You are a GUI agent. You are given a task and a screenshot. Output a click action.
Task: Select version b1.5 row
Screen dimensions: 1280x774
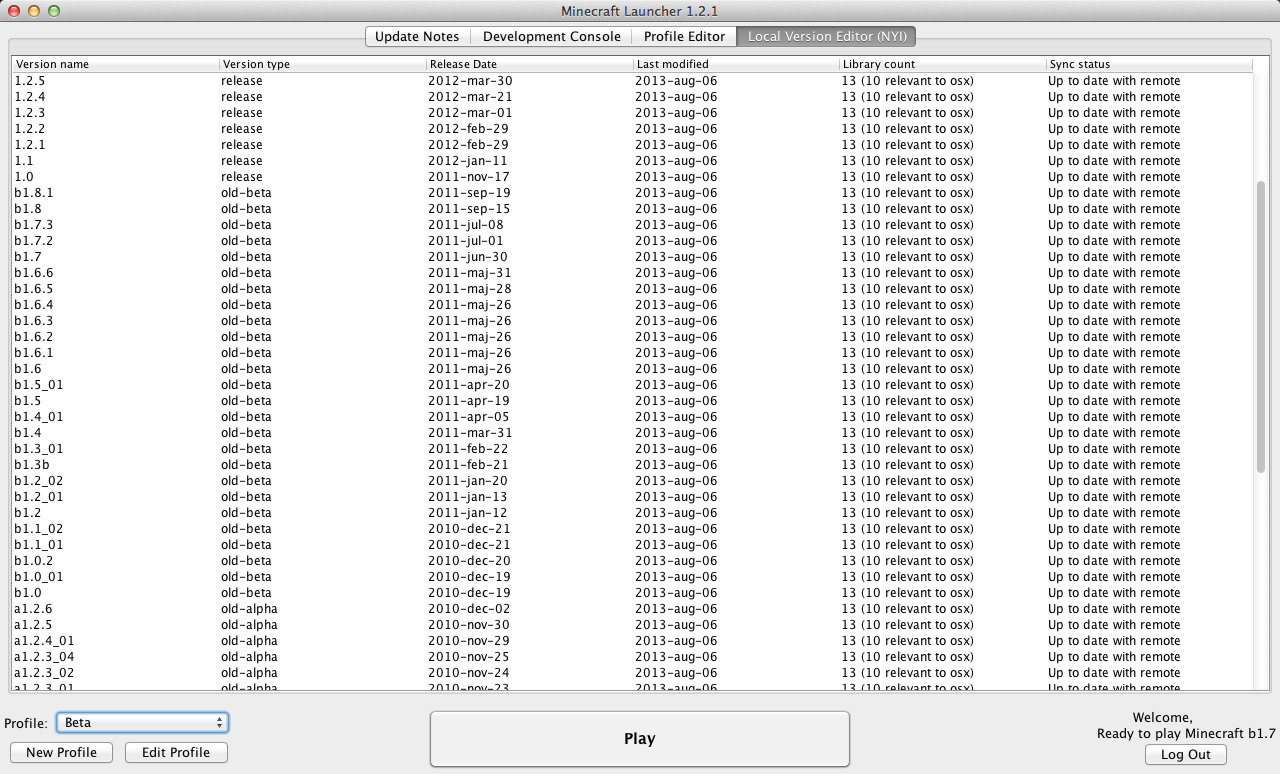coord(633,401)
